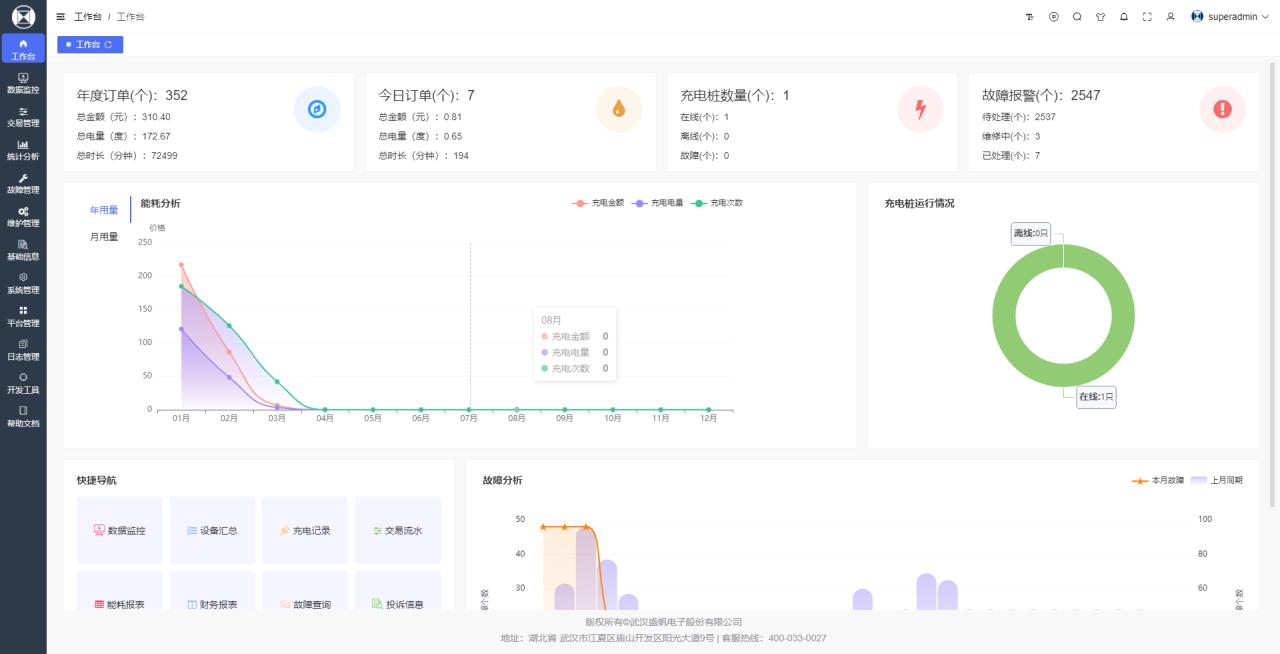Click the 投诉管理 shortcut card

[x=398, y=603]
